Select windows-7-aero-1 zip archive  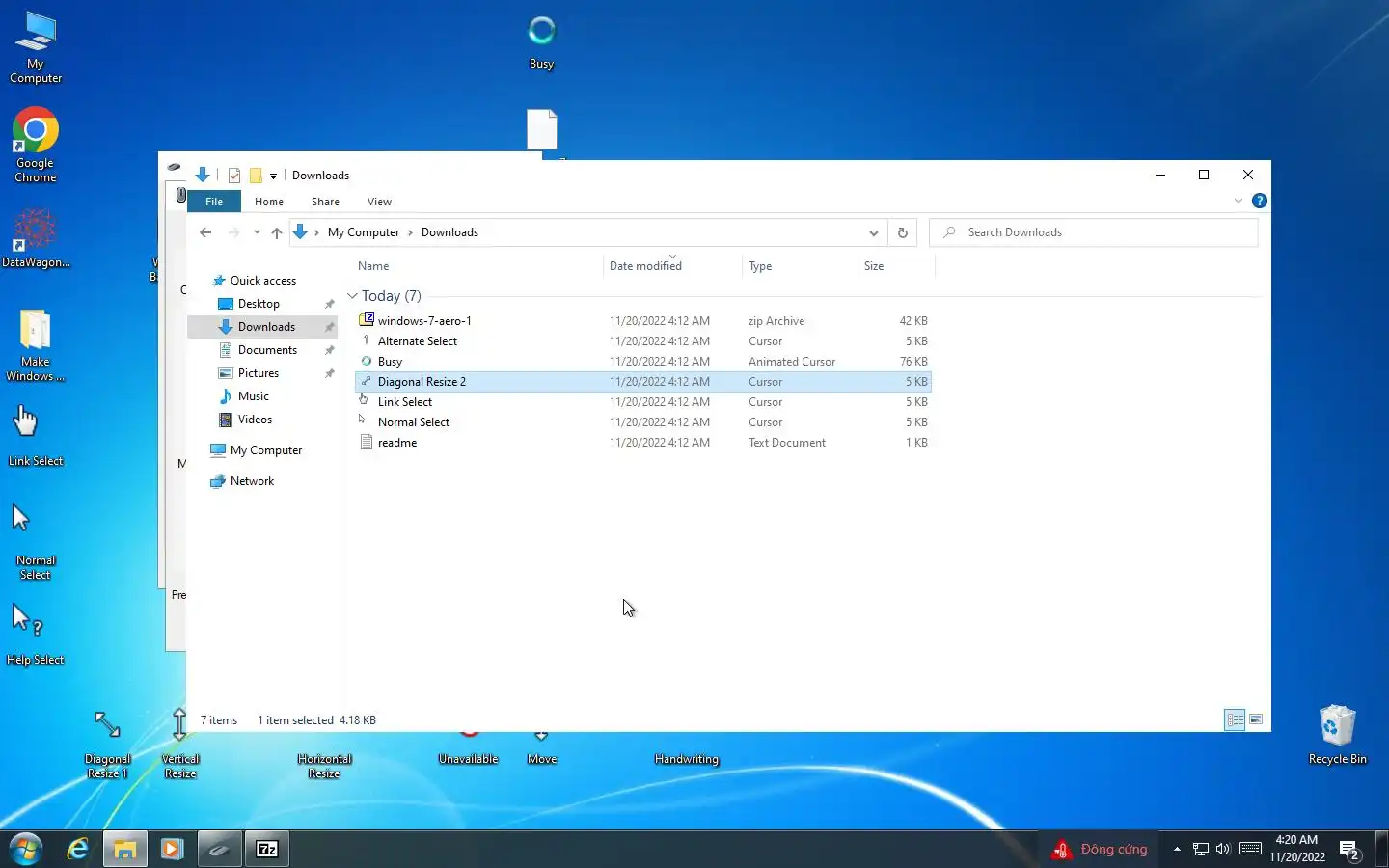pos(642,321)
